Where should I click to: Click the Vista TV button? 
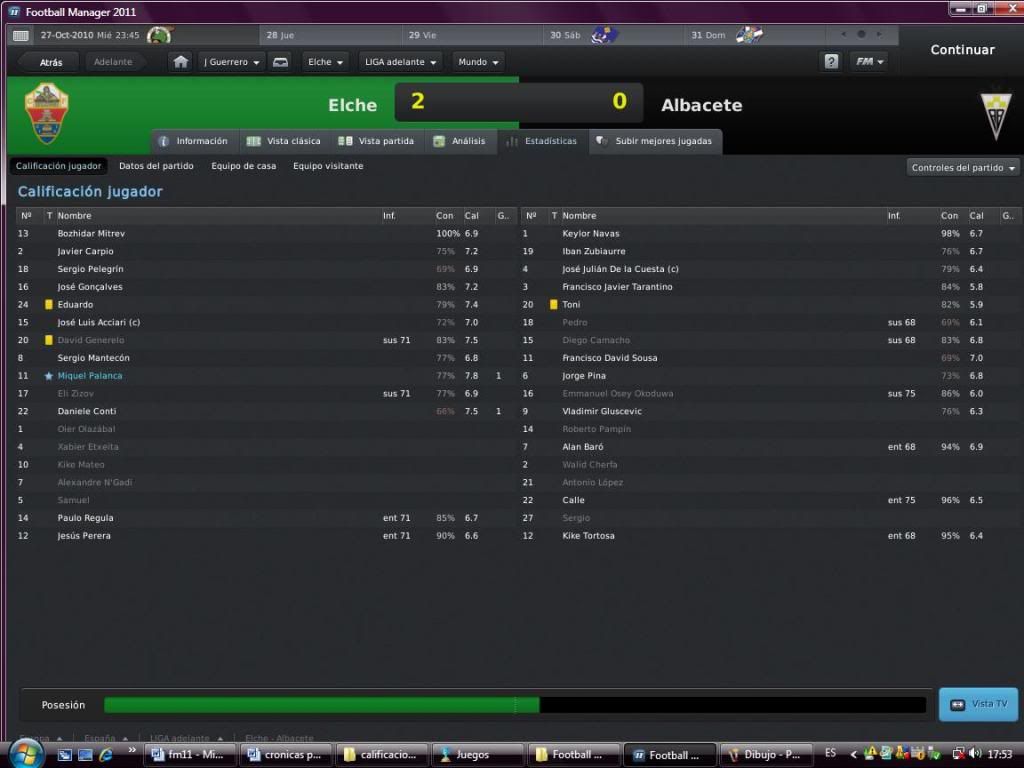[x=978, y=704]
